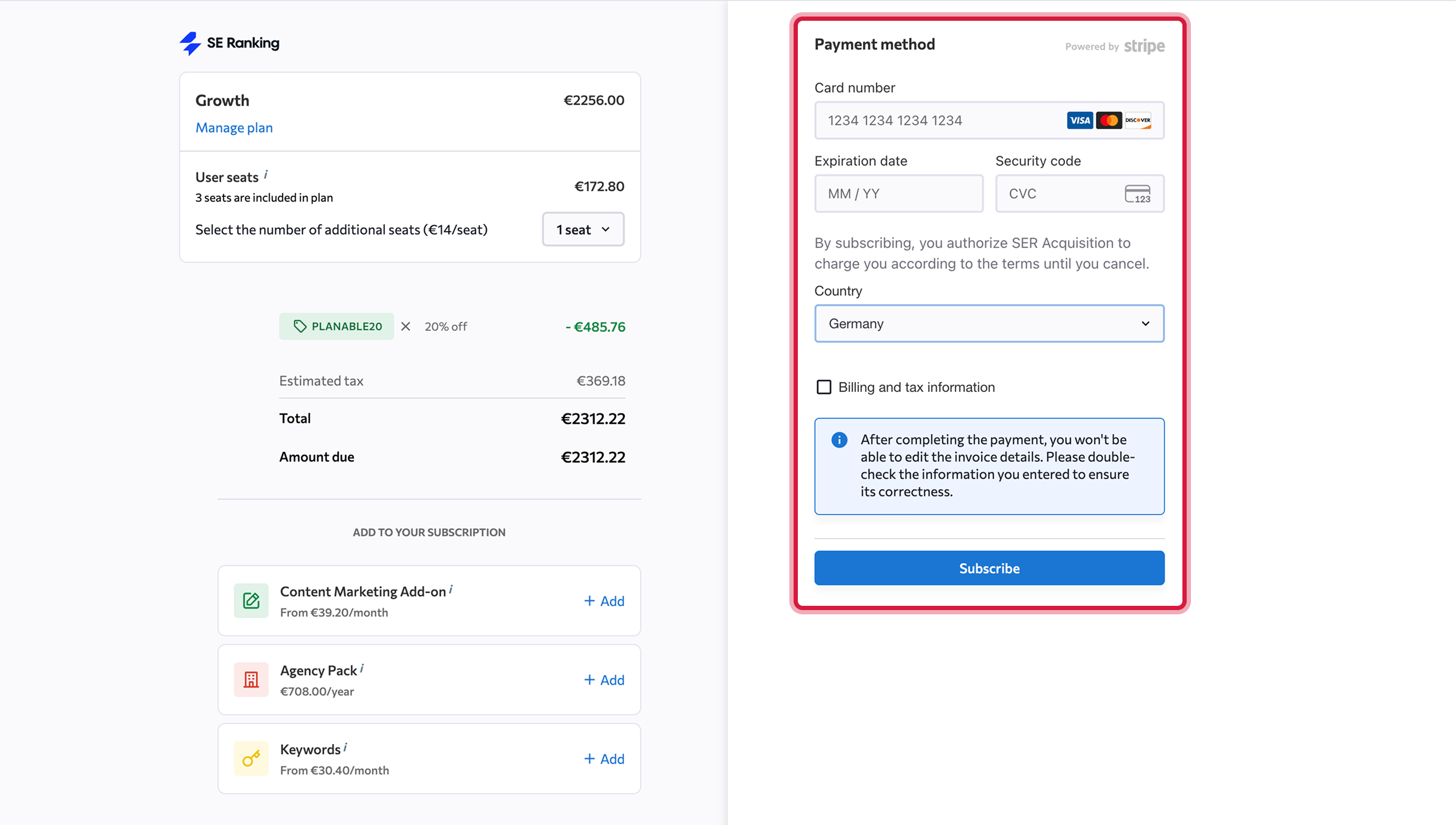Click the SE Ranking logo
The height and width of the screenshot is (825, 1456).
pos(229,43)
